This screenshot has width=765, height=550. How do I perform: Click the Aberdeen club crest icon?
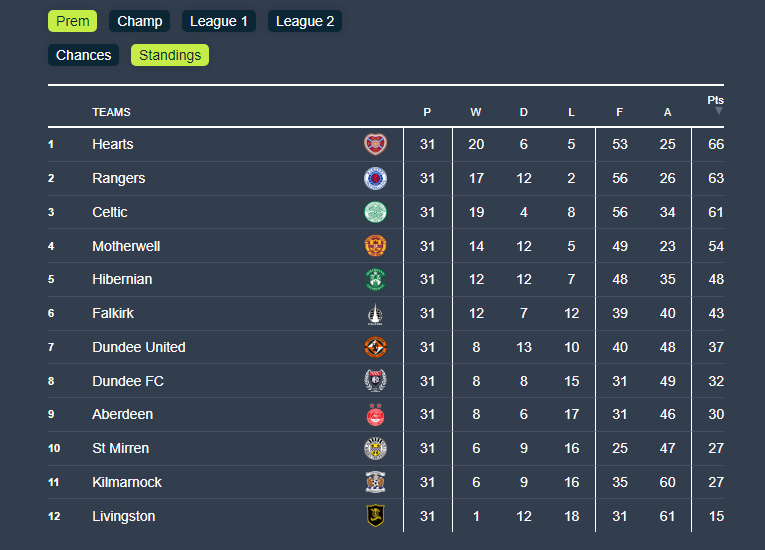pos(375,414)
